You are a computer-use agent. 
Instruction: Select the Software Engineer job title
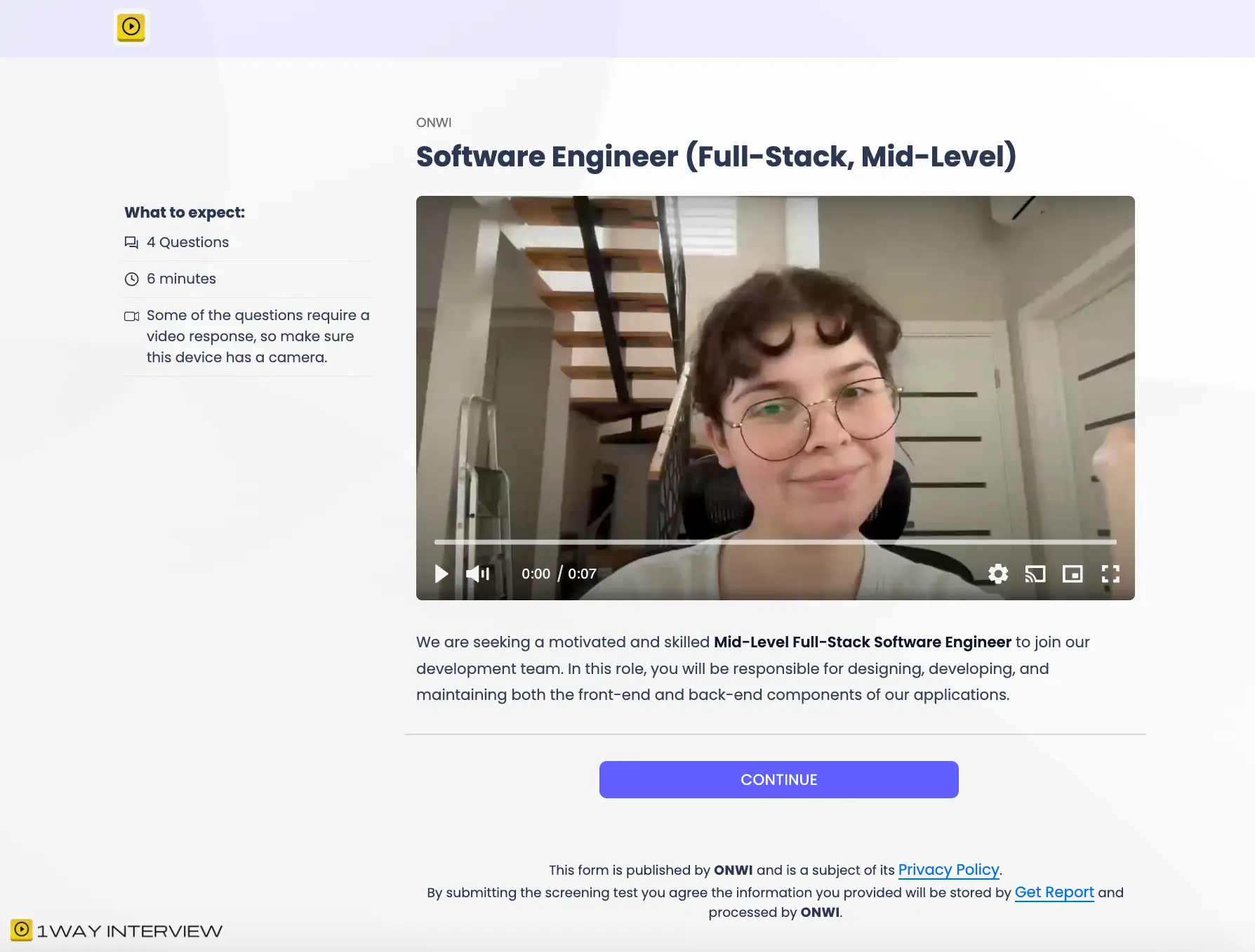coord(716,156)
